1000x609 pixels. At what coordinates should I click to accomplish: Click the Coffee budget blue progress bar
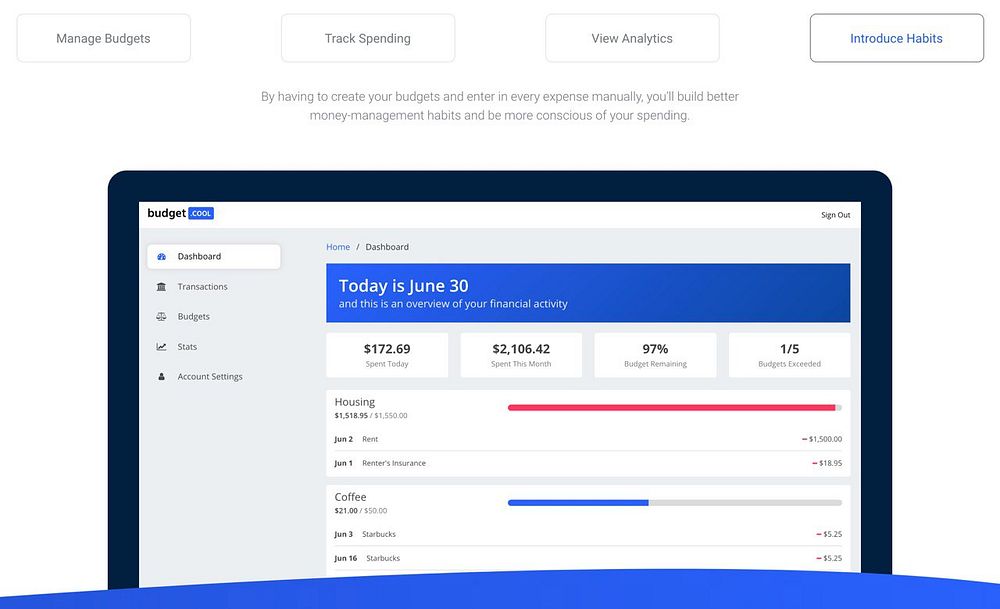point(675,503)
